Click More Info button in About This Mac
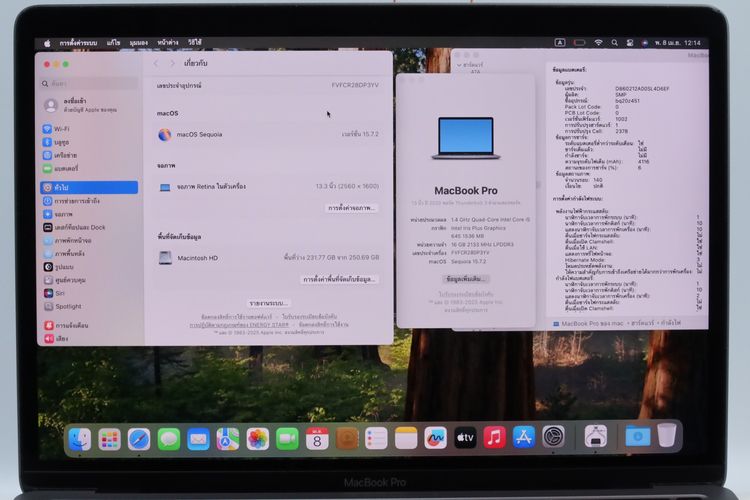 point(465,278)
